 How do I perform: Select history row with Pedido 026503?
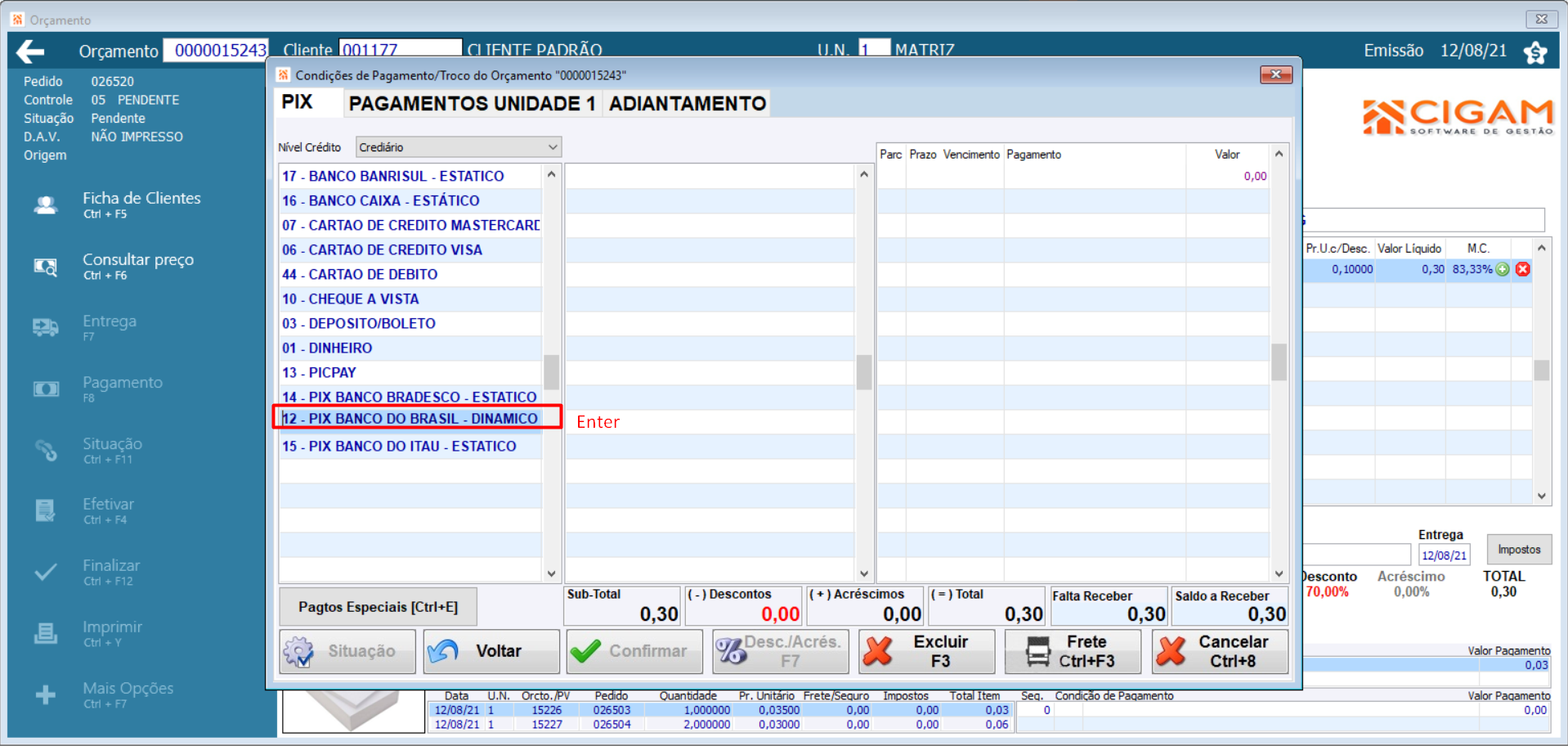719,710
